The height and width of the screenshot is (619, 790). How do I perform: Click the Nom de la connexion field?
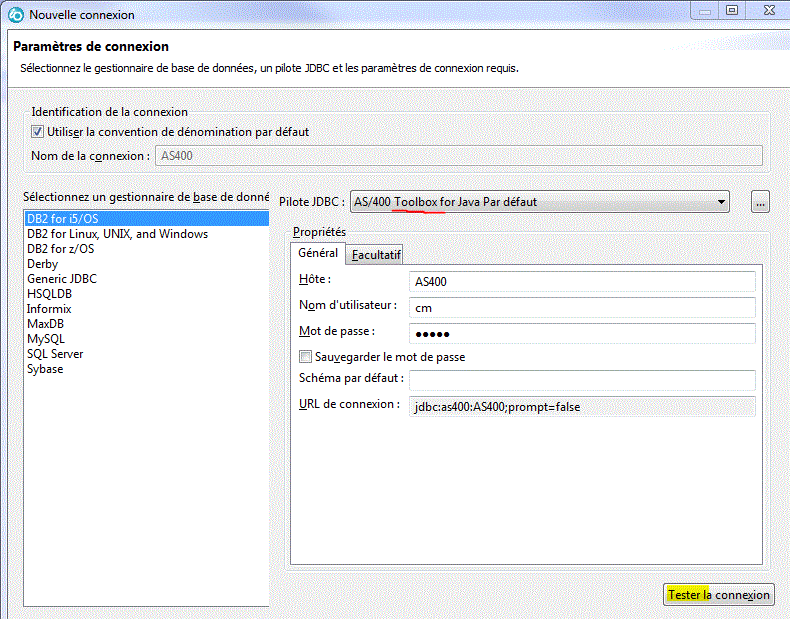coord(458,156)
